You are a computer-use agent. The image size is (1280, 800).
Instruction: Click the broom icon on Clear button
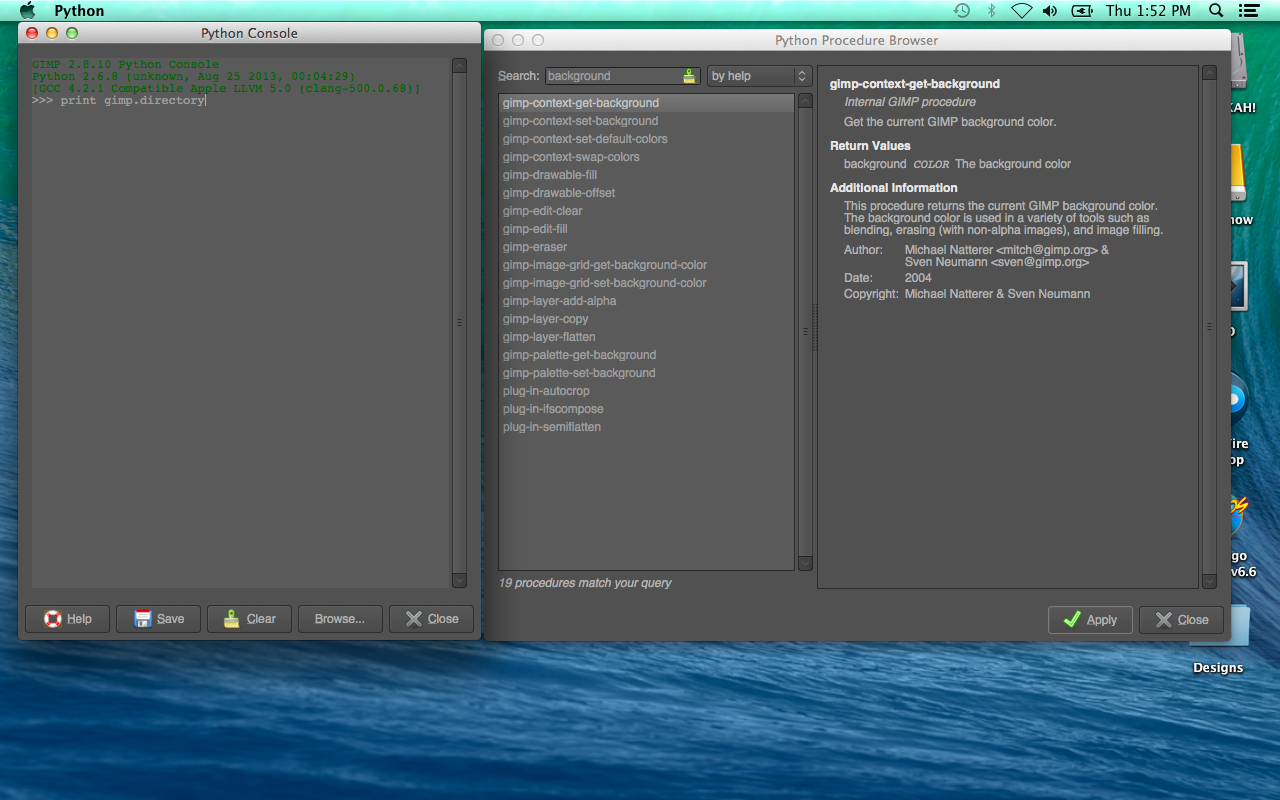pyautogui.click(x=232, y=619)
